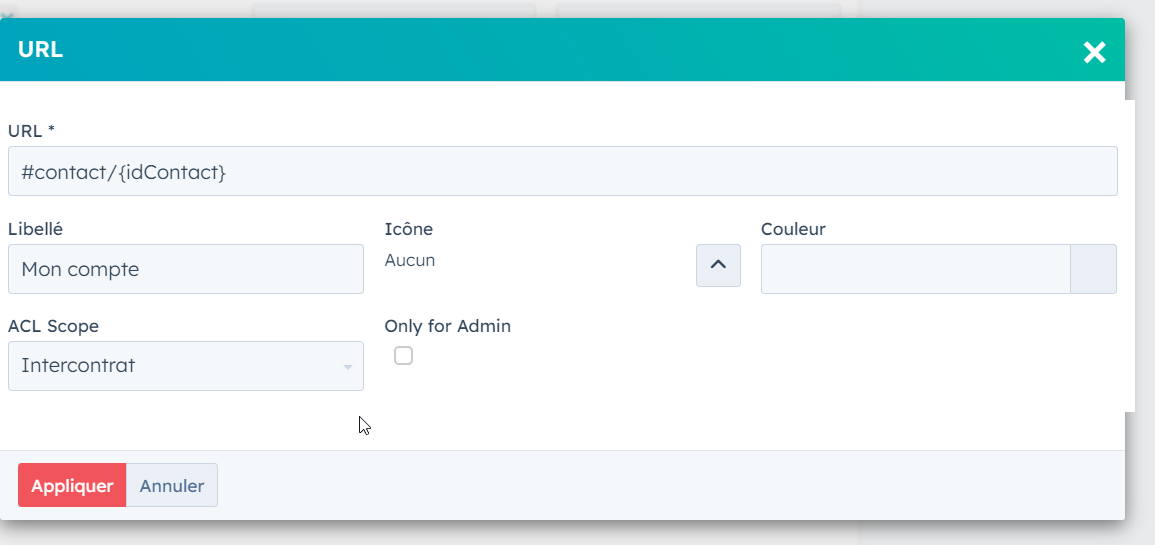Click the Only for Admin label
The image size is (1155, 545).
(447, 326)
